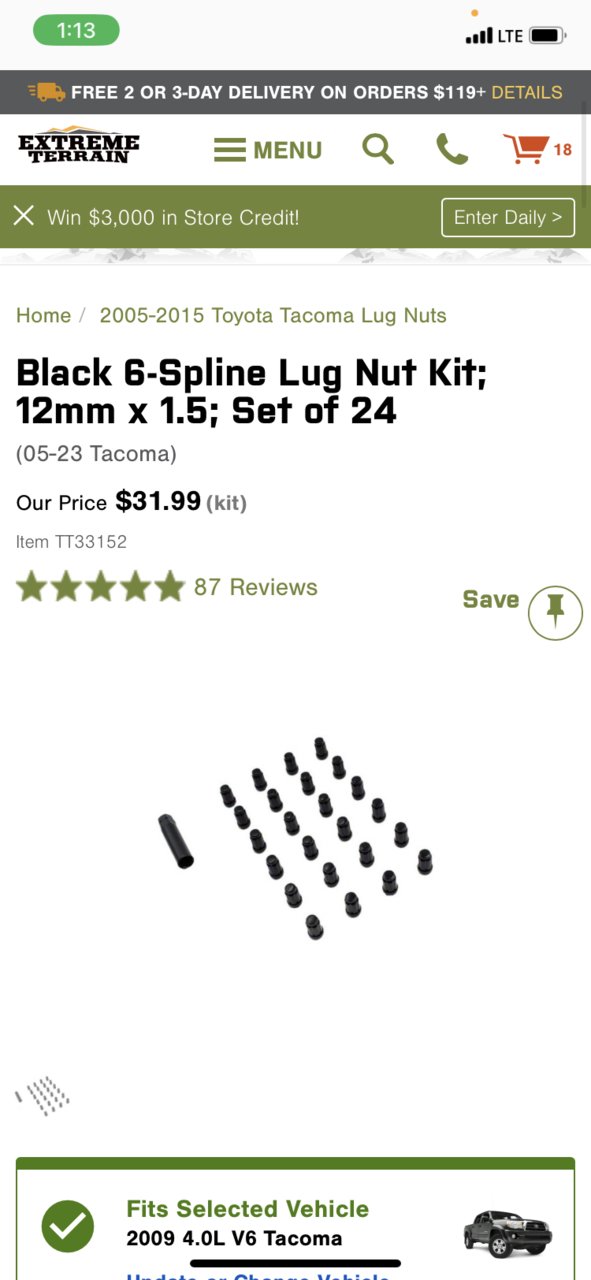Tap the phone call icon
Viewport: 591px width, 1280px height.
452,150
